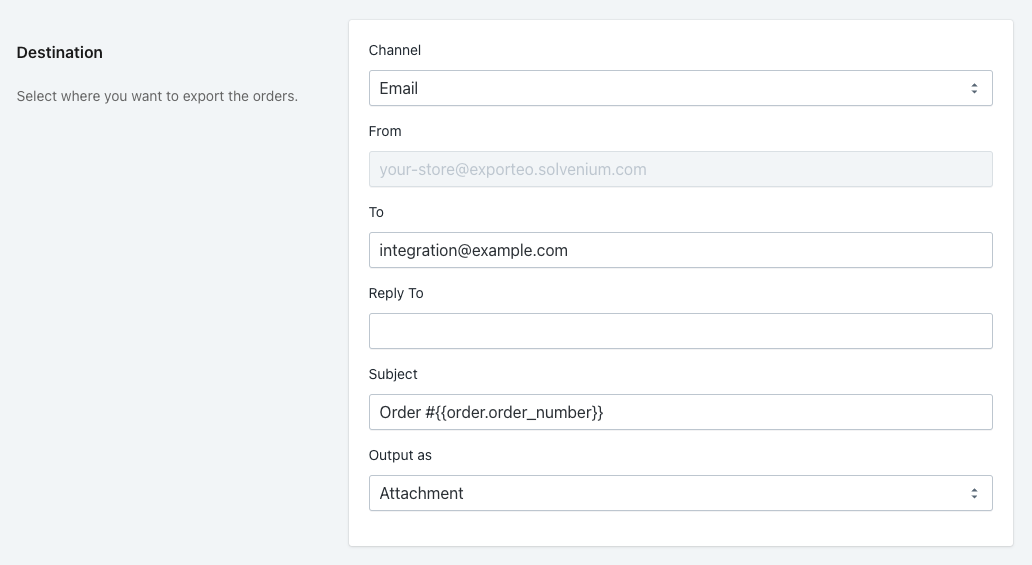This screenshot has width=1032, height=565.
Task: Click the export orders description text
Action: (x=157, y=97)
